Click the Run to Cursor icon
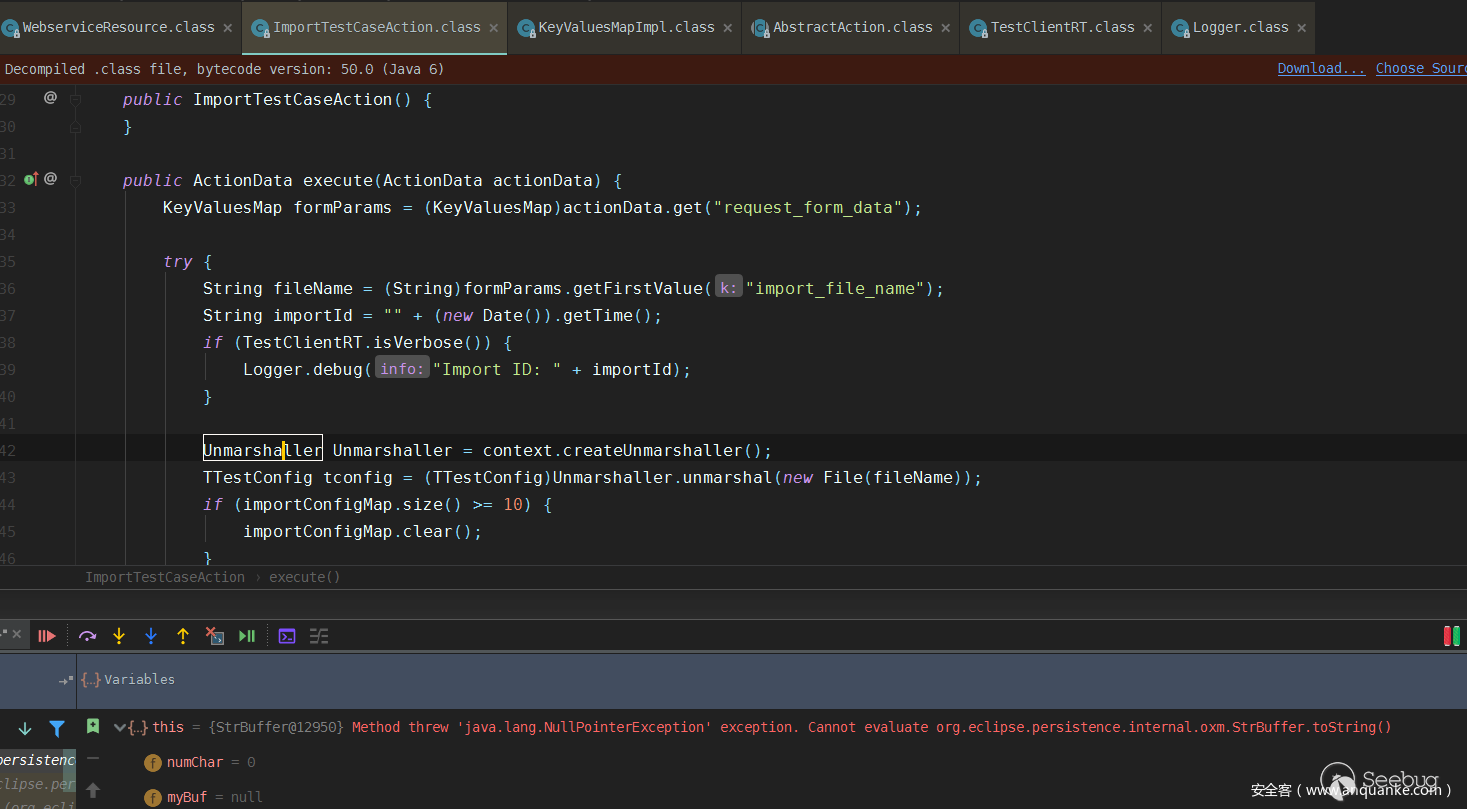1467x809 pixels. (x=247, y=636)
